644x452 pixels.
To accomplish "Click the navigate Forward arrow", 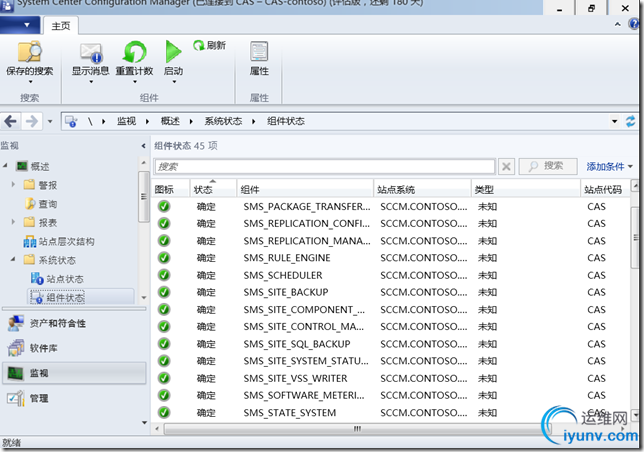I will point(32,121).
